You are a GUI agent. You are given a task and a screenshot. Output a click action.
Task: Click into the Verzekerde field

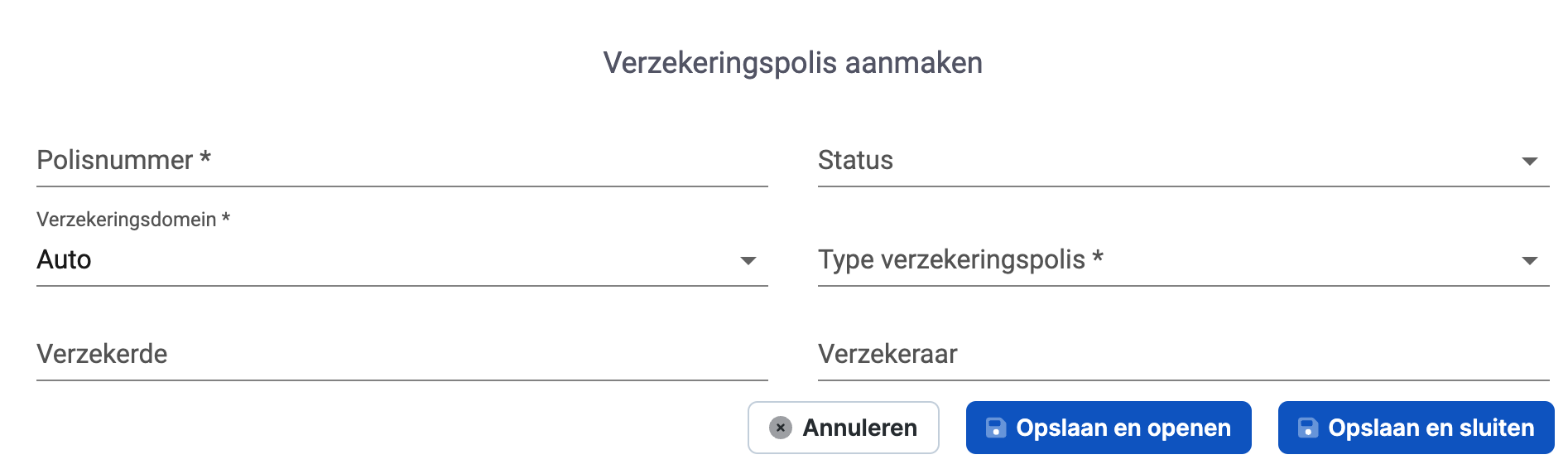coord(402,355)
